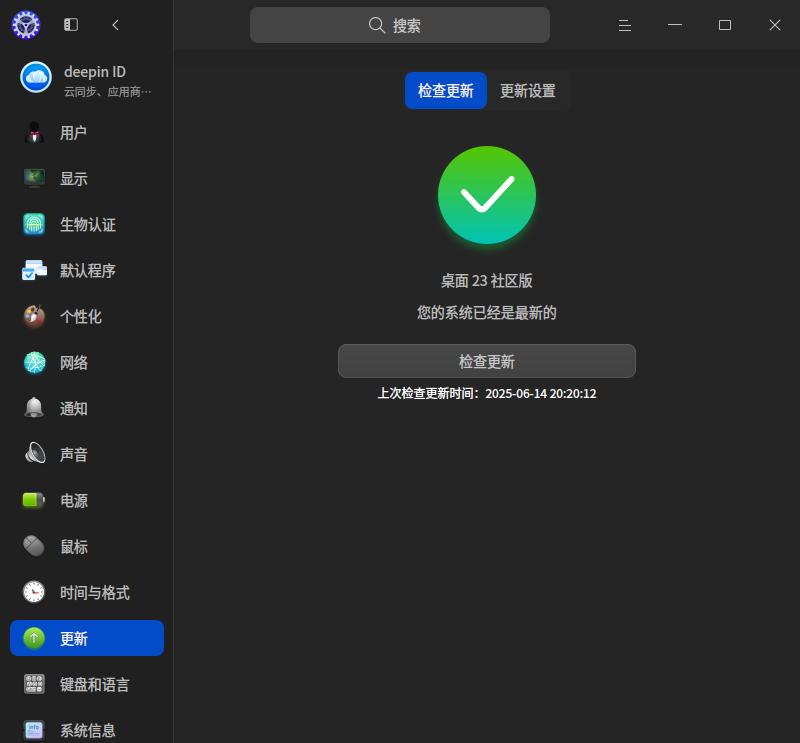Toggle the sidebar panel icon
Image resolution: width=800 pixels, height=743 pixels.
[71, 24]
